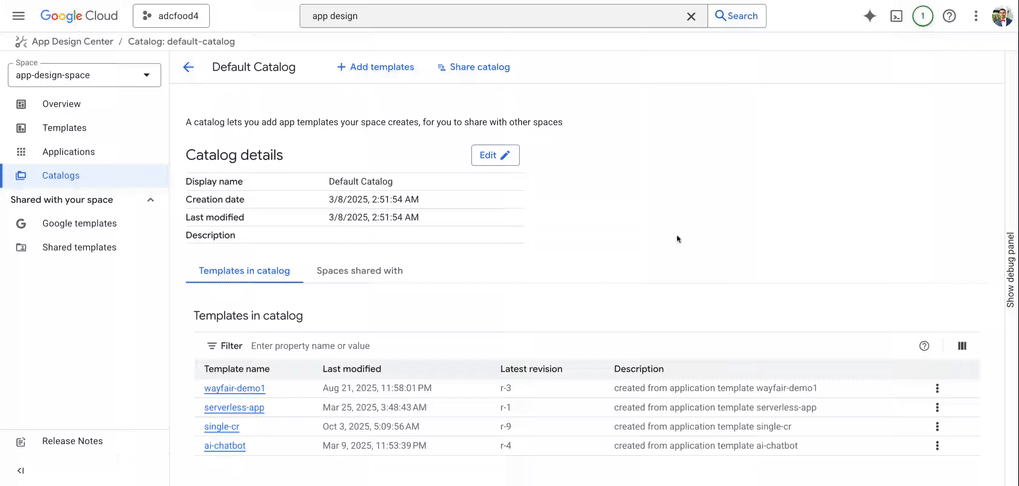Open the serverless-app template link
The image size is (1019, 486).
[x=234, y=408]
